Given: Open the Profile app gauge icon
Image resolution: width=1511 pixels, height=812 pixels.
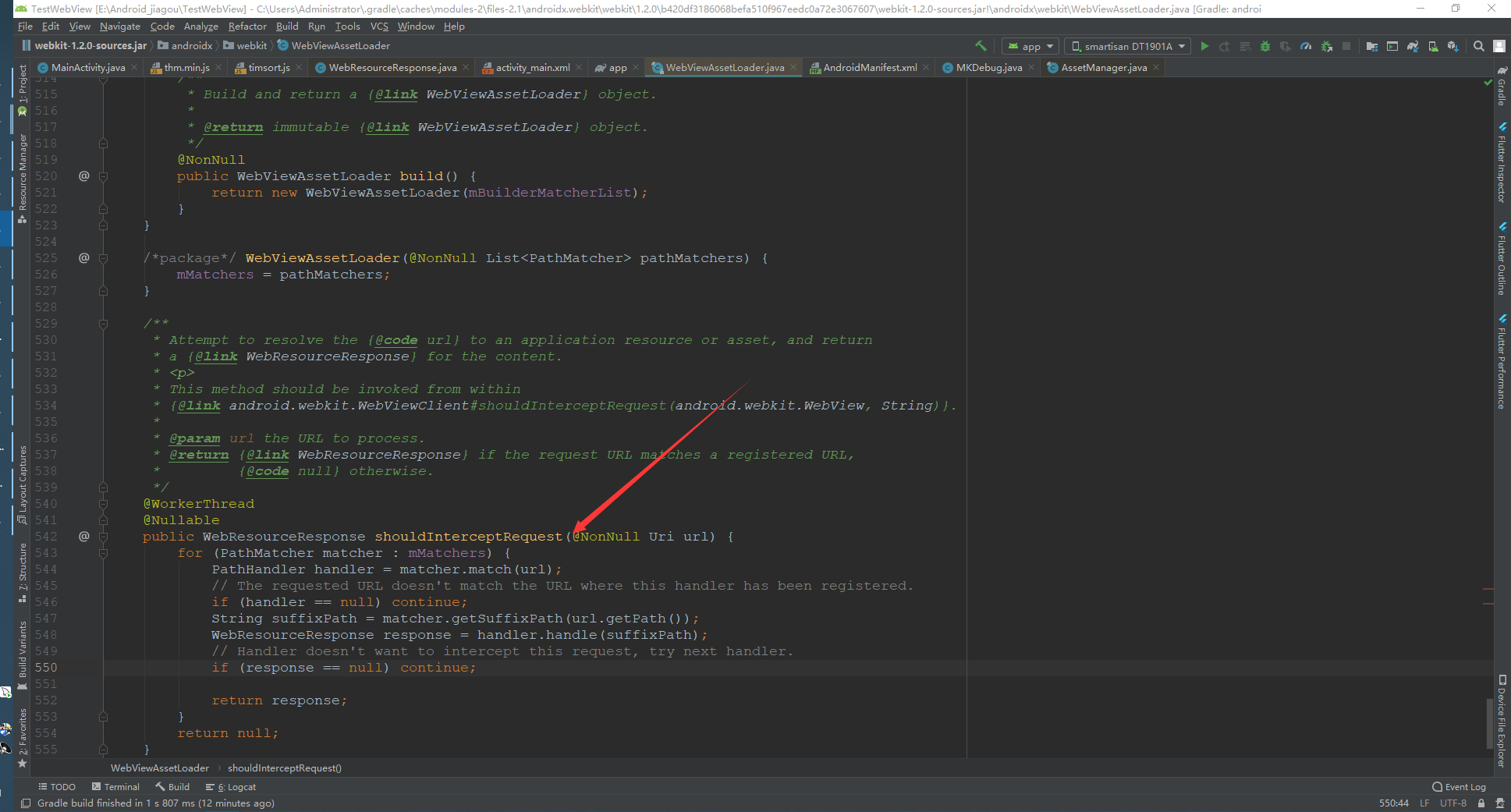Looking at the screenshot, I should pos(1306,46).
